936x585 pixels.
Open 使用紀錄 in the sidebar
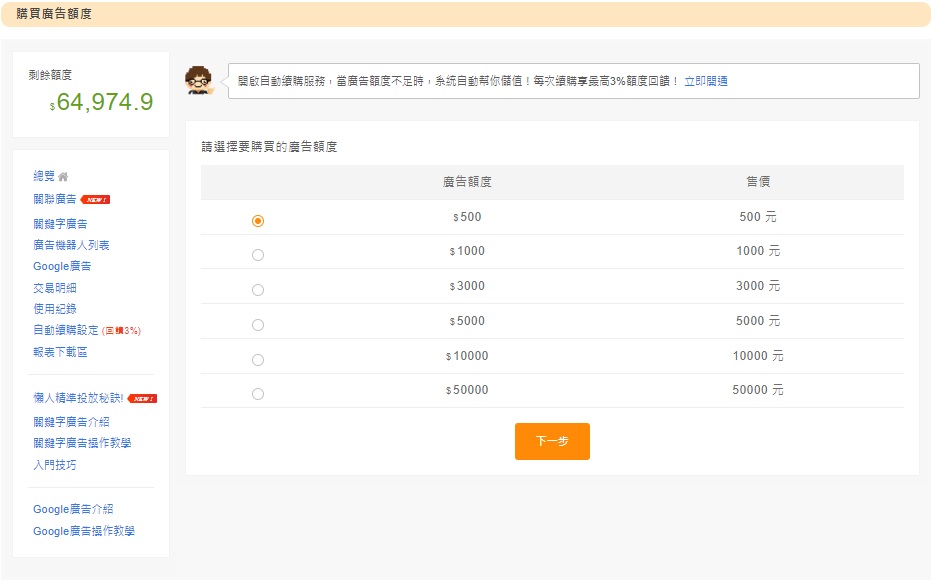[x=55, y=309]
